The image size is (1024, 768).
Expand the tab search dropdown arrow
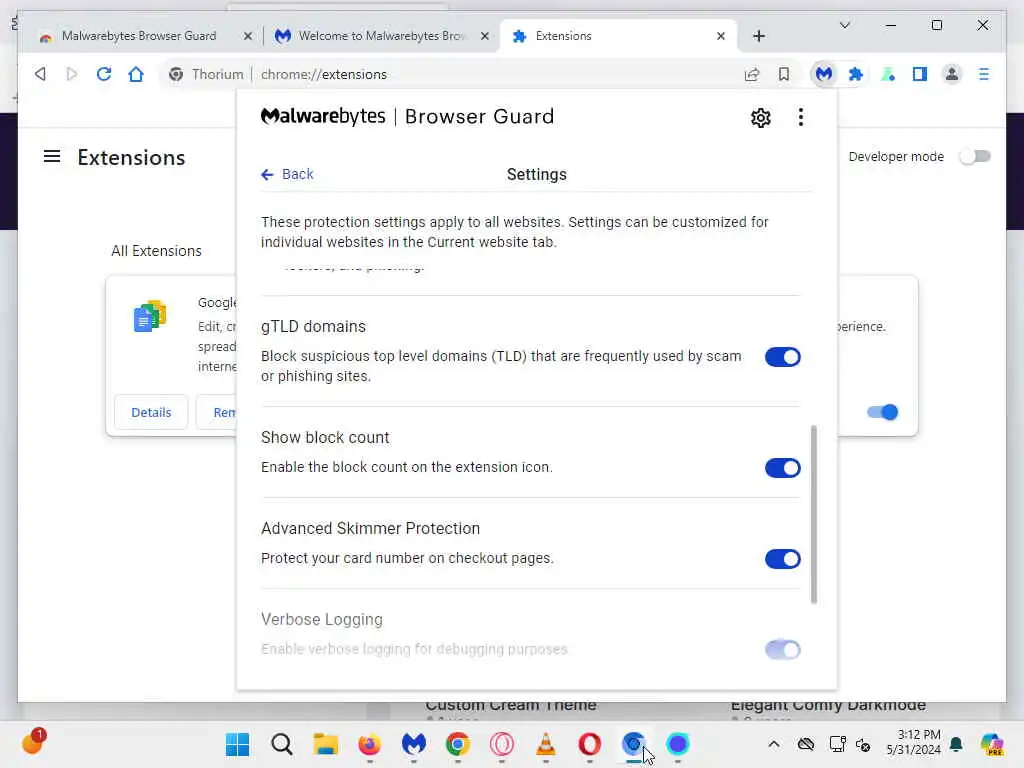(844, 25)
